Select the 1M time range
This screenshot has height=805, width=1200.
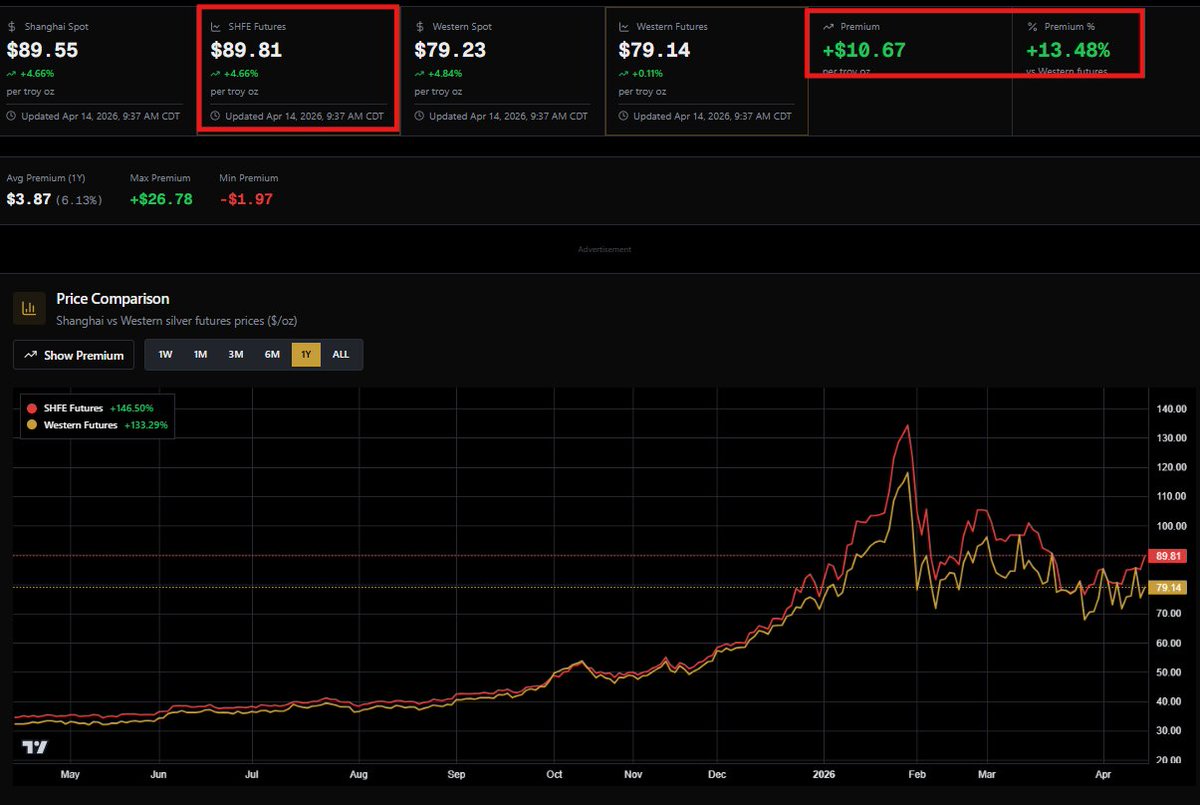[x=200, y=355]
